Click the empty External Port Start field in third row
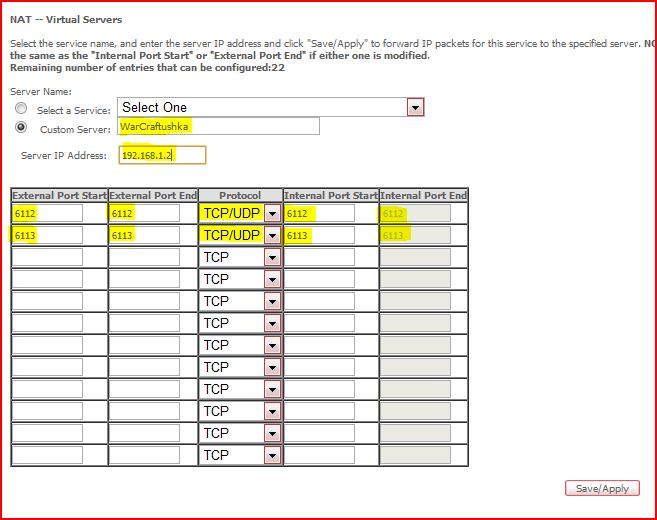 click(x=47, y=257)
